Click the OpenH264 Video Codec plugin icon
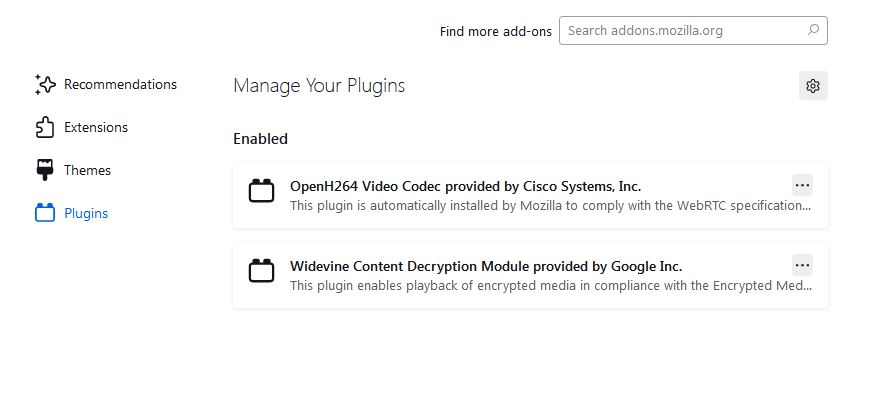Image resolution: width=895 pixels, height=410 pixels. pos(261,191)
